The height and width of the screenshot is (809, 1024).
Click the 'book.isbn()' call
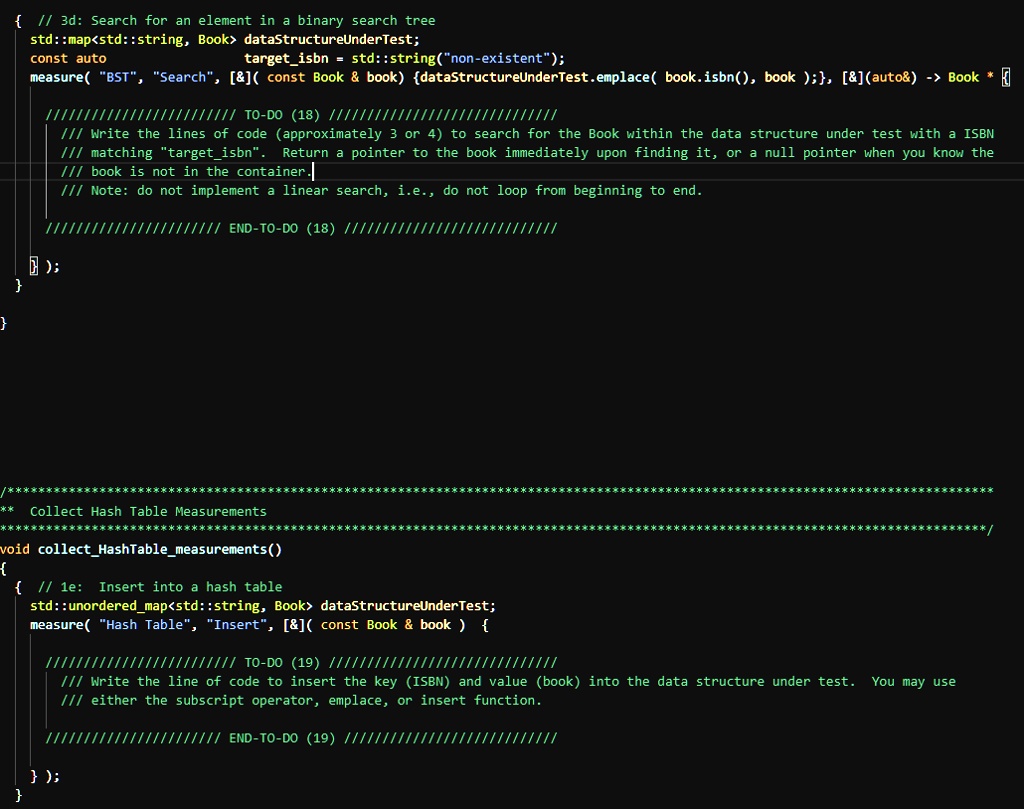711,77
